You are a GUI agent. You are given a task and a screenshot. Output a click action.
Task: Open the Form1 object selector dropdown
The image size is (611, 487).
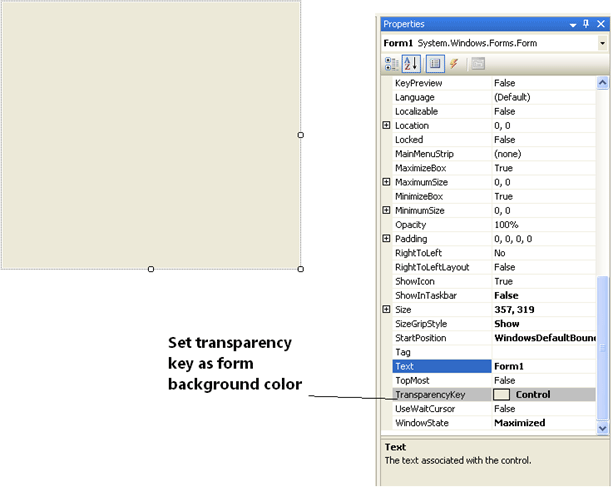tap(602, 44)
